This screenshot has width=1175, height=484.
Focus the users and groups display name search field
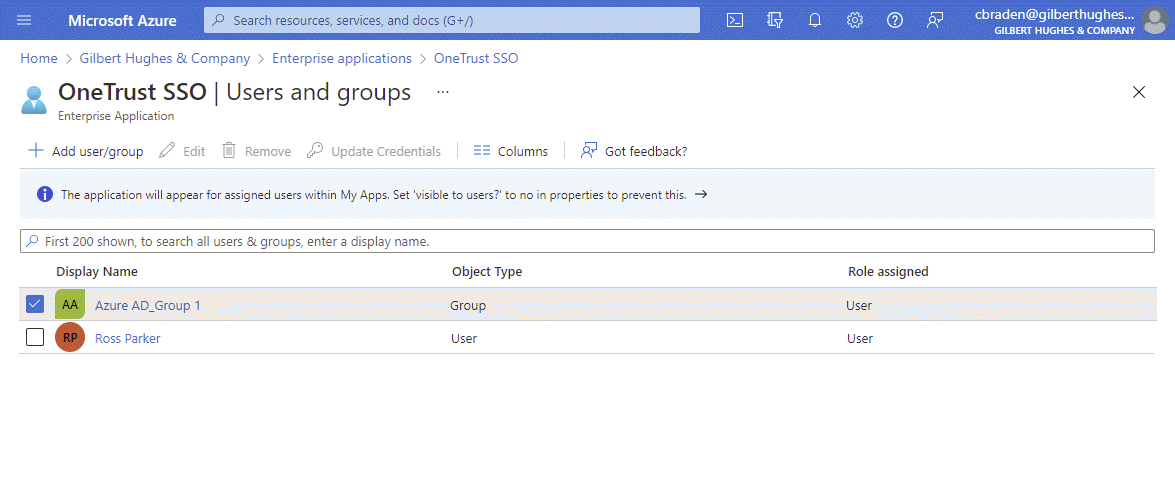[x=587, y=241]
